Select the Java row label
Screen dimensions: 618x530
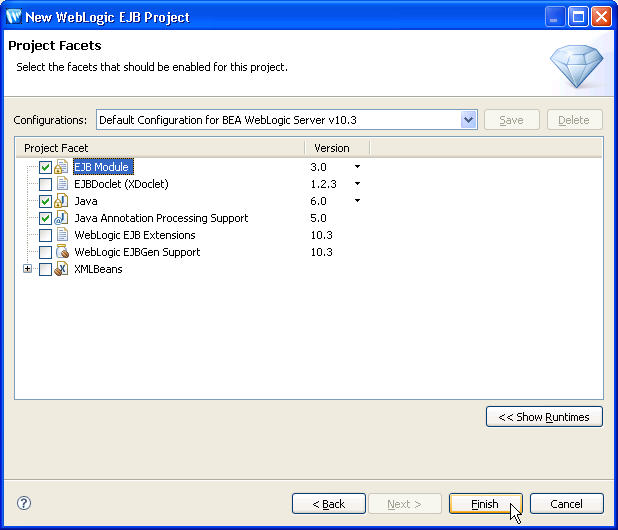click(86, 201)
